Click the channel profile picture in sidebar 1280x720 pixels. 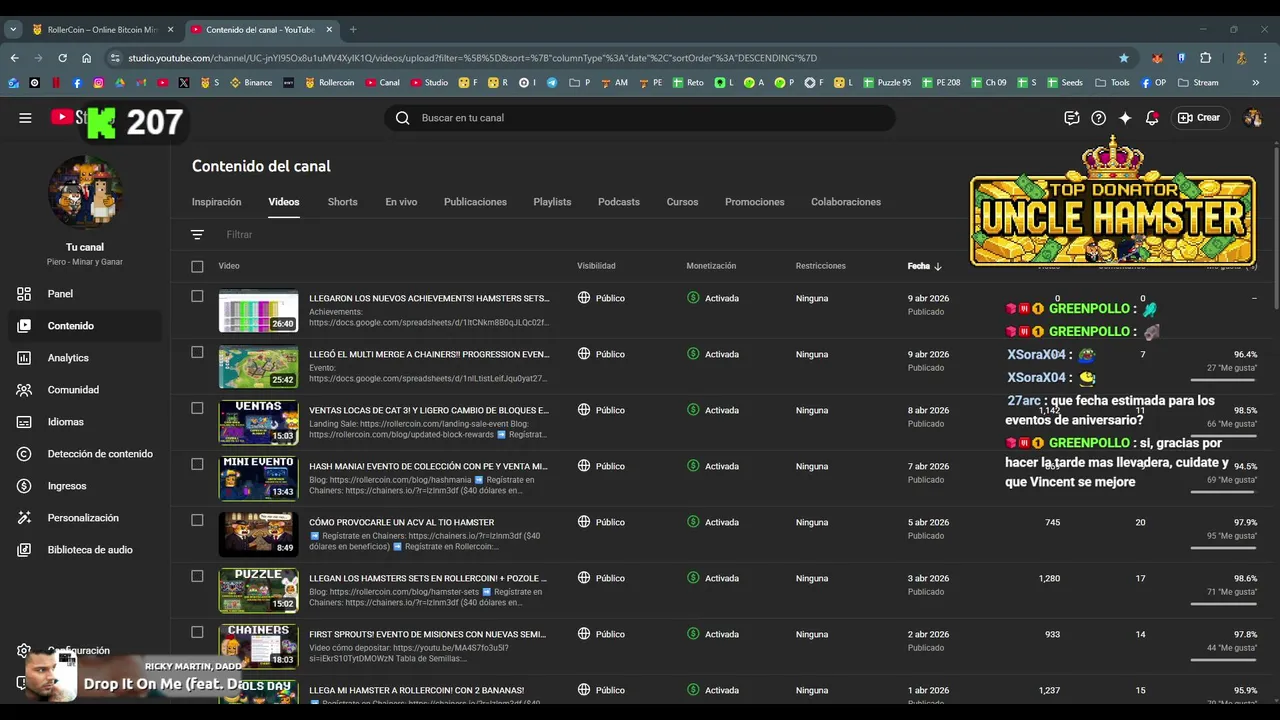tap(85, 193)
